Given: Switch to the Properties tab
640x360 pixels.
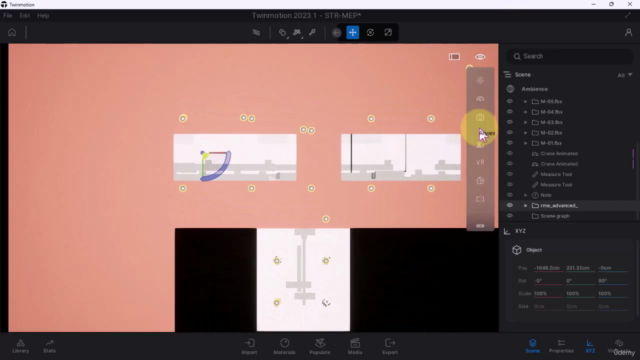Looking at the screenshot, I should tap(561, 346).
